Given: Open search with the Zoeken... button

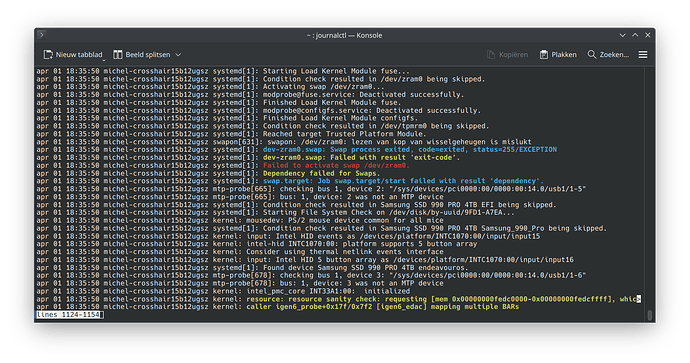Looking at the screenshot, I should tap(608, 55).
